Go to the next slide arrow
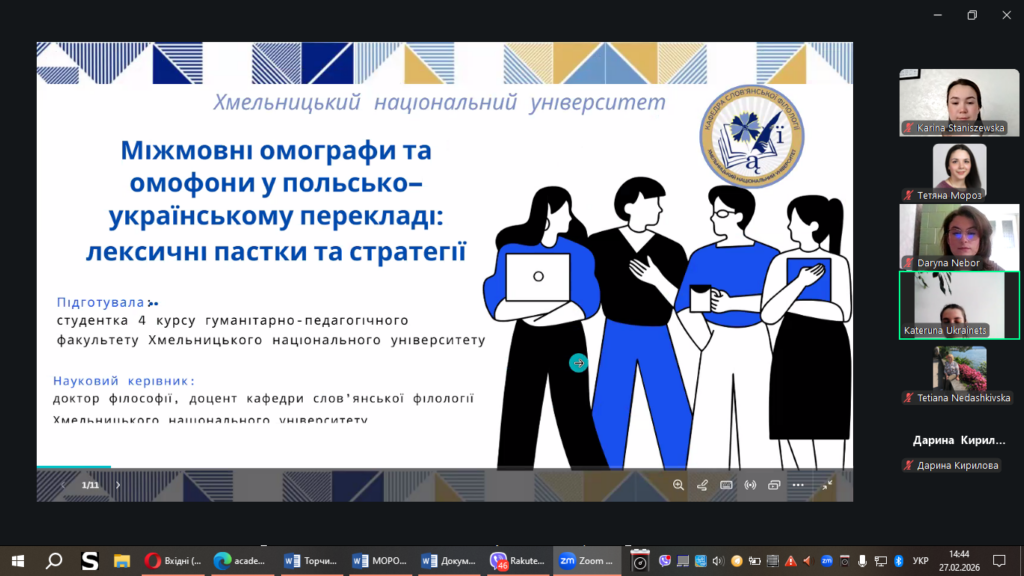 click(118, 485)
